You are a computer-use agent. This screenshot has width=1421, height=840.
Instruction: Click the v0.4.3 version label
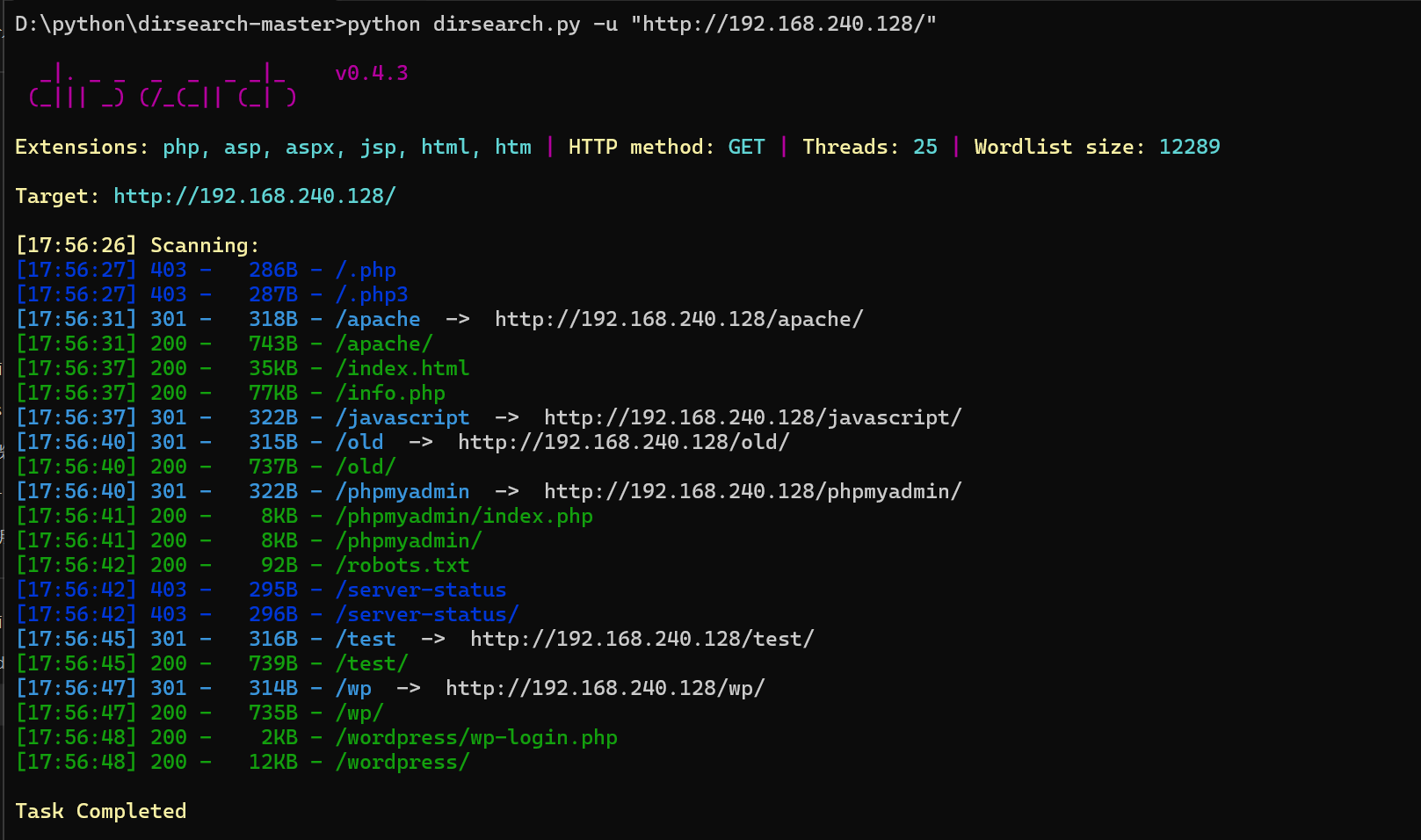[x=371, y=73]
